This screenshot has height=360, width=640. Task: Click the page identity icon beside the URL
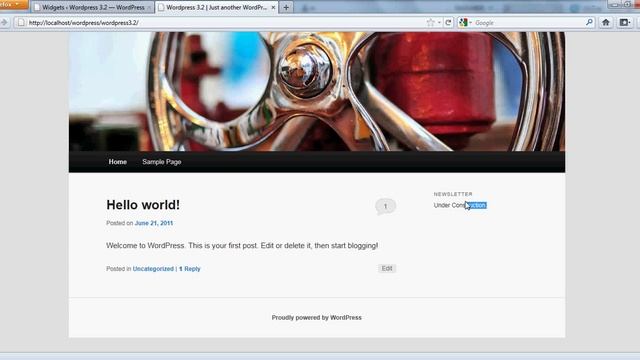[x=21, y=23]
